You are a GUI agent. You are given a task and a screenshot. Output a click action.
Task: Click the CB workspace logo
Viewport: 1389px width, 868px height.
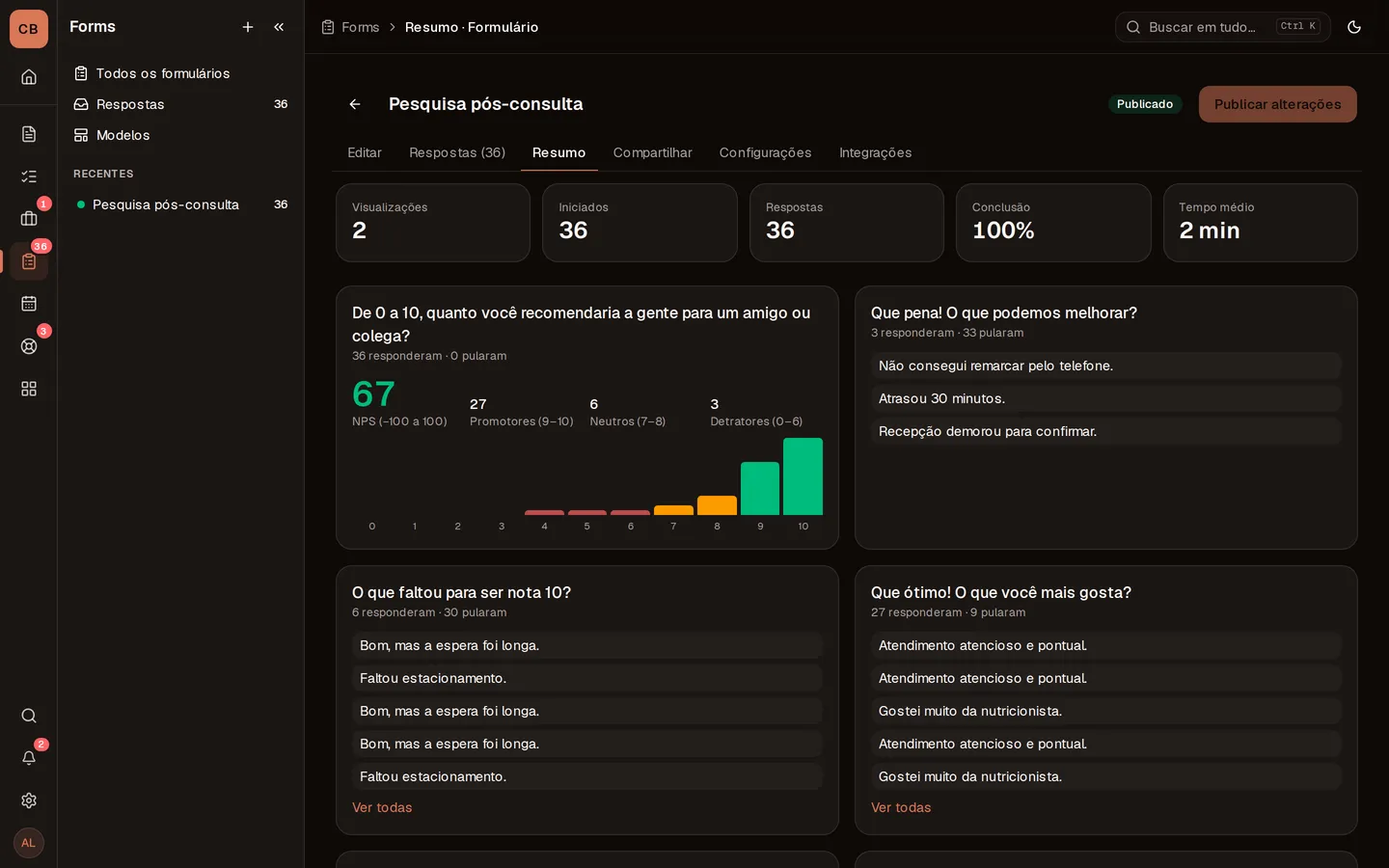(x=29, y=29)
